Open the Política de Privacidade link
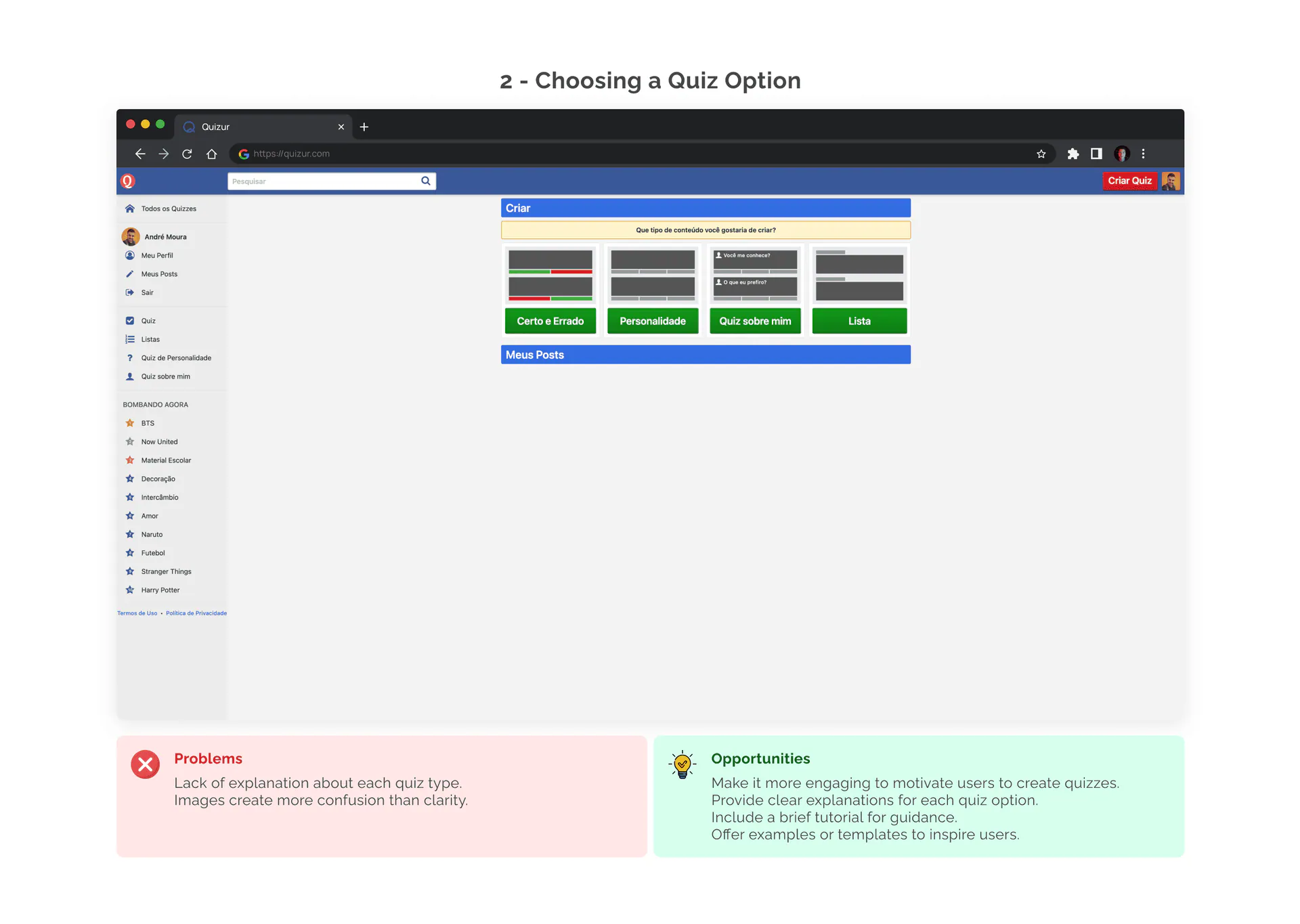 tap(196, 613)
